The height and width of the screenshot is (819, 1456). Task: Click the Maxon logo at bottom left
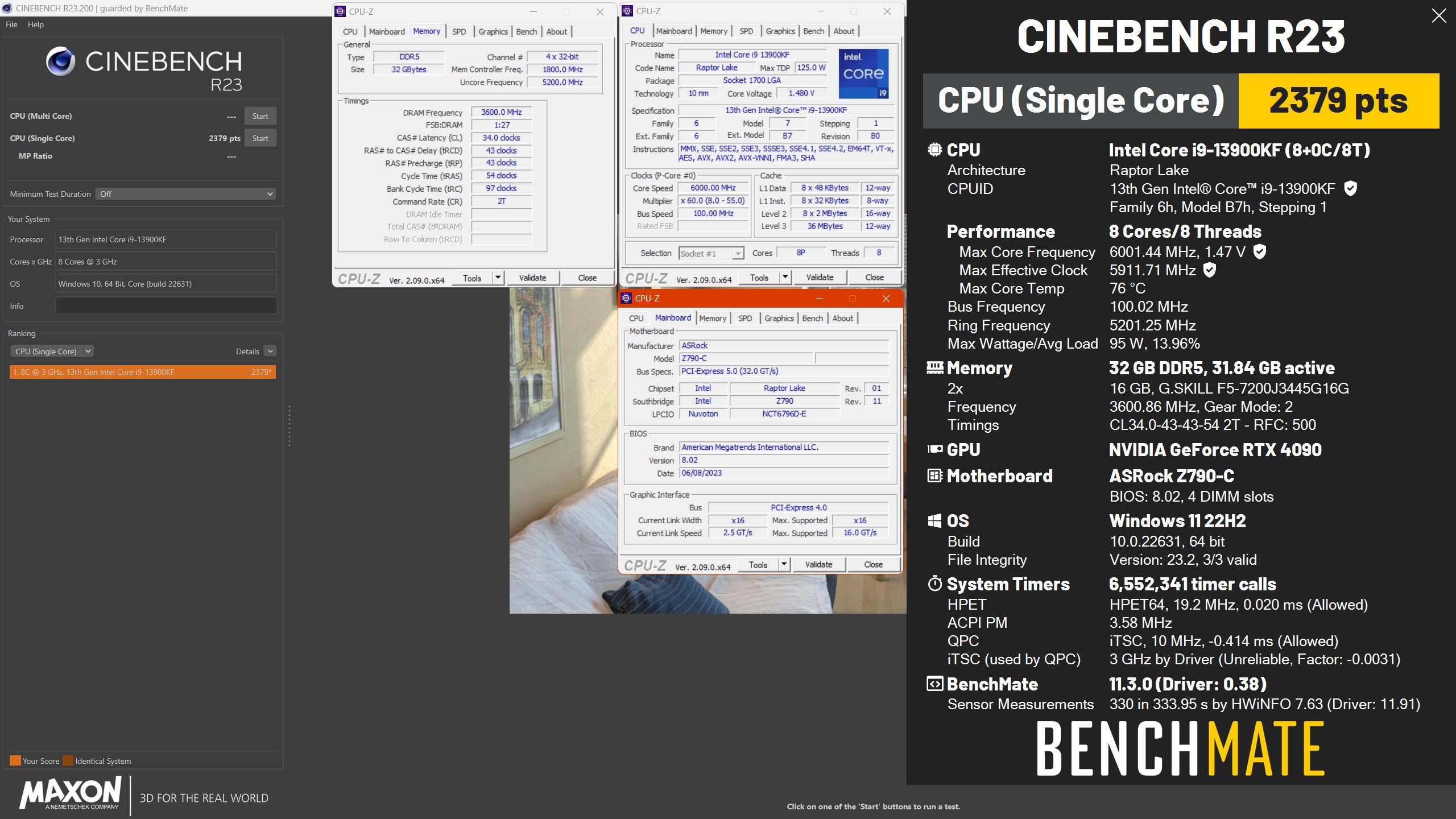click(x=71, y=793)
